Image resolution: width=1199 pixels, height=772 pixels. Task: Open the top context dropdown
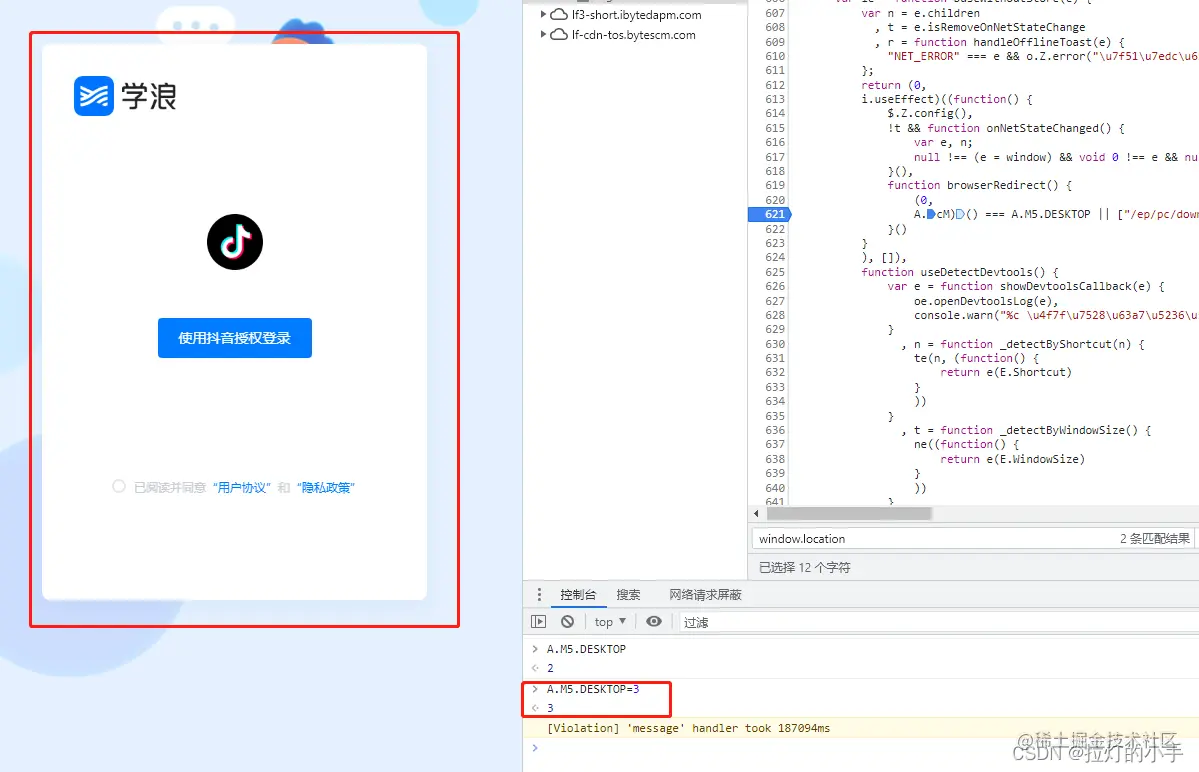(x=610, y=622)
